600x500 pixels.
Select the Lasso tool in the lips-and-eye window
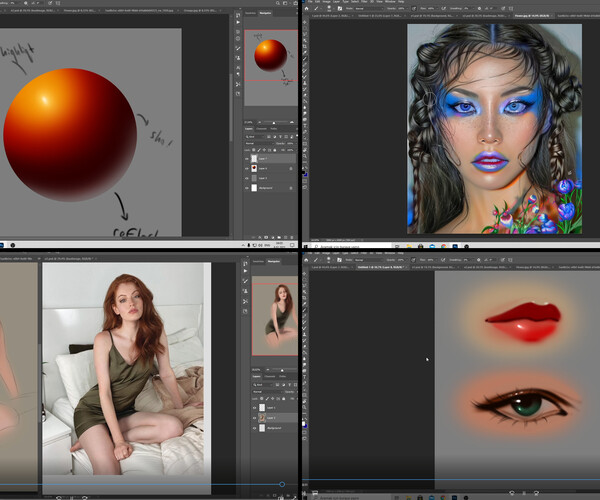(x=305, y=286)
